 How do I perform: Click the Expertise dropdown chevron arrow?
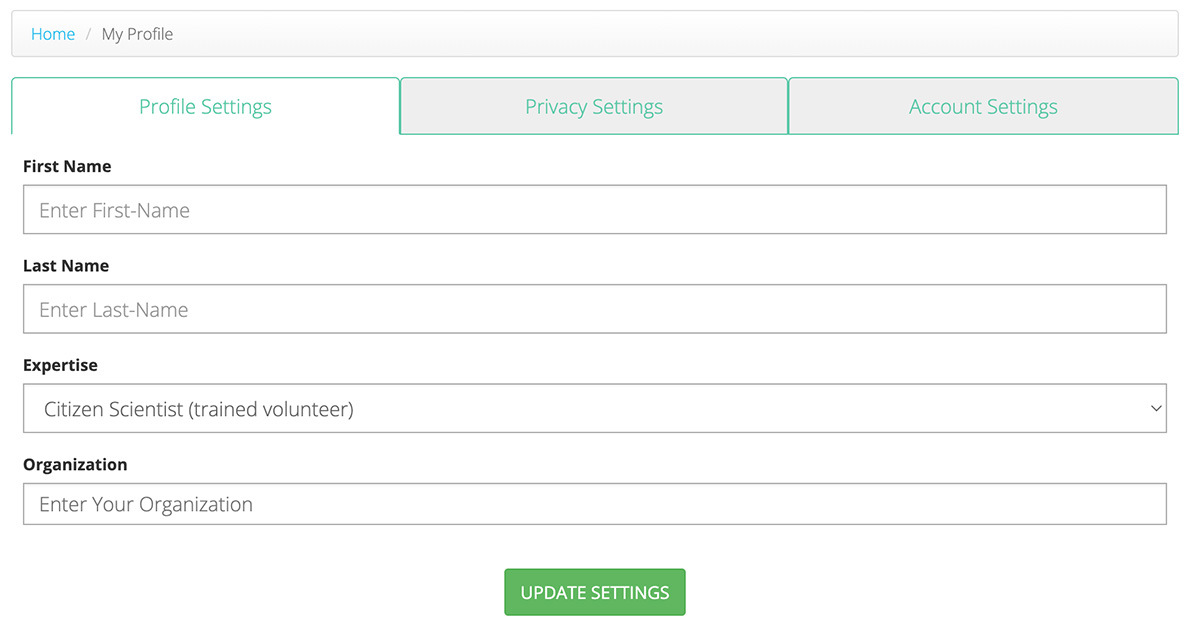point(1156,409)
